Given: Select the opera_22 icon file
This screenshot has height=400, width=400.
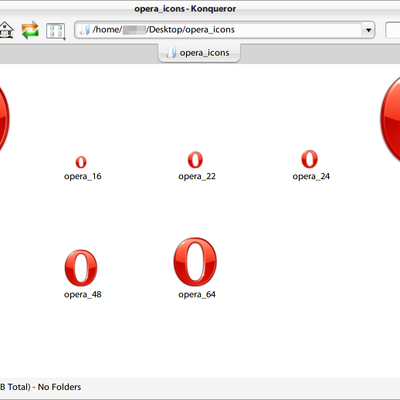Looking at the screenshot, I should point(195,160).
